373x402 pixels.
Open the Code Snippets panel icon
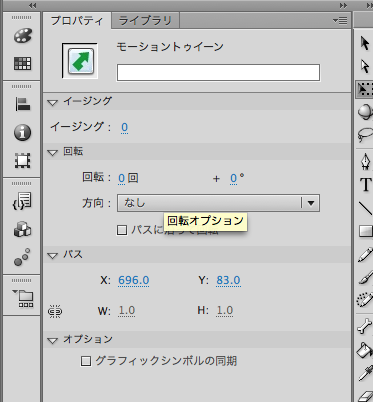22,201
